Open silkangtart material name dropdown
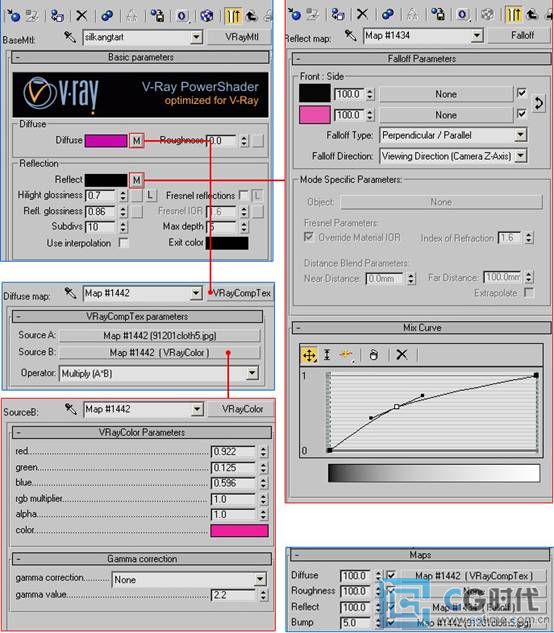Image resolution: width=554 pixels, height=633 pixels. click(196, 38)
